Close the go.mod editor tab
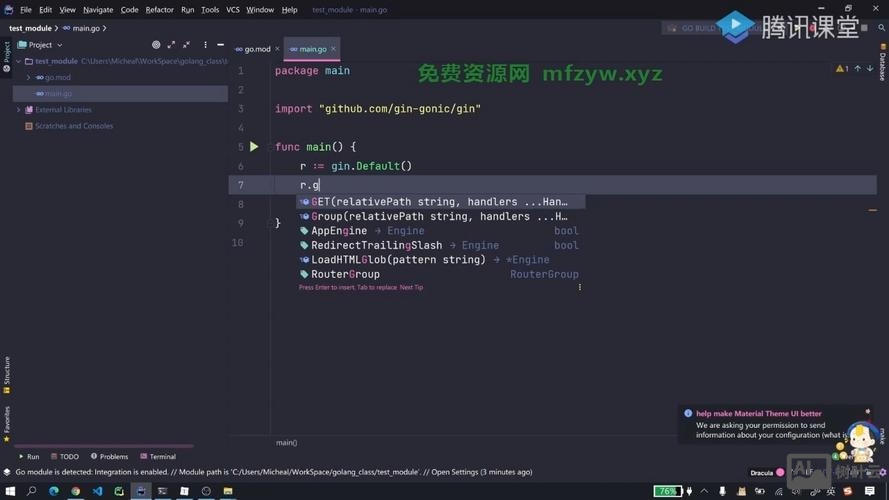This screenshot has height=500, width=889. point(277,49)
